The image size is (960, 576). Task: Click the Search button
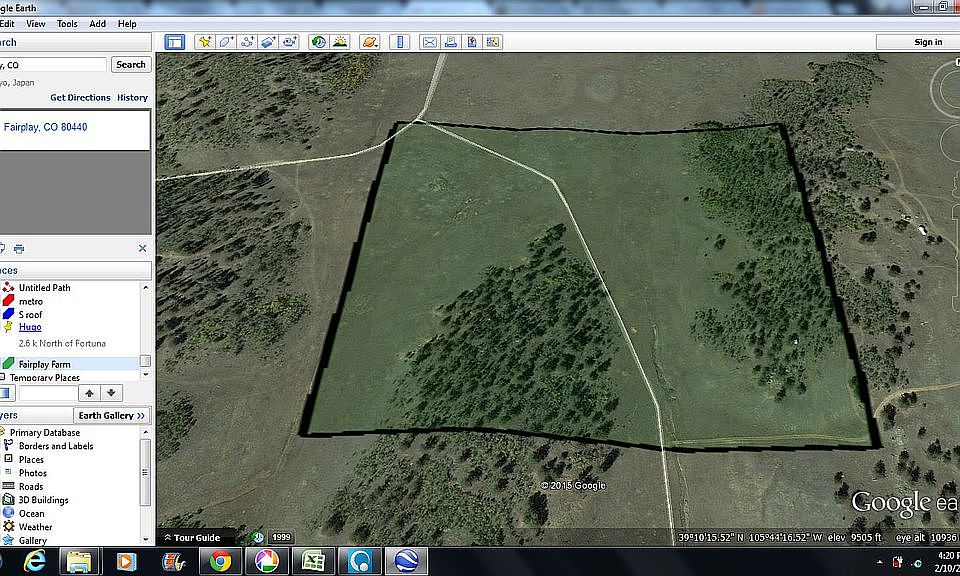[x=131, y=64]
